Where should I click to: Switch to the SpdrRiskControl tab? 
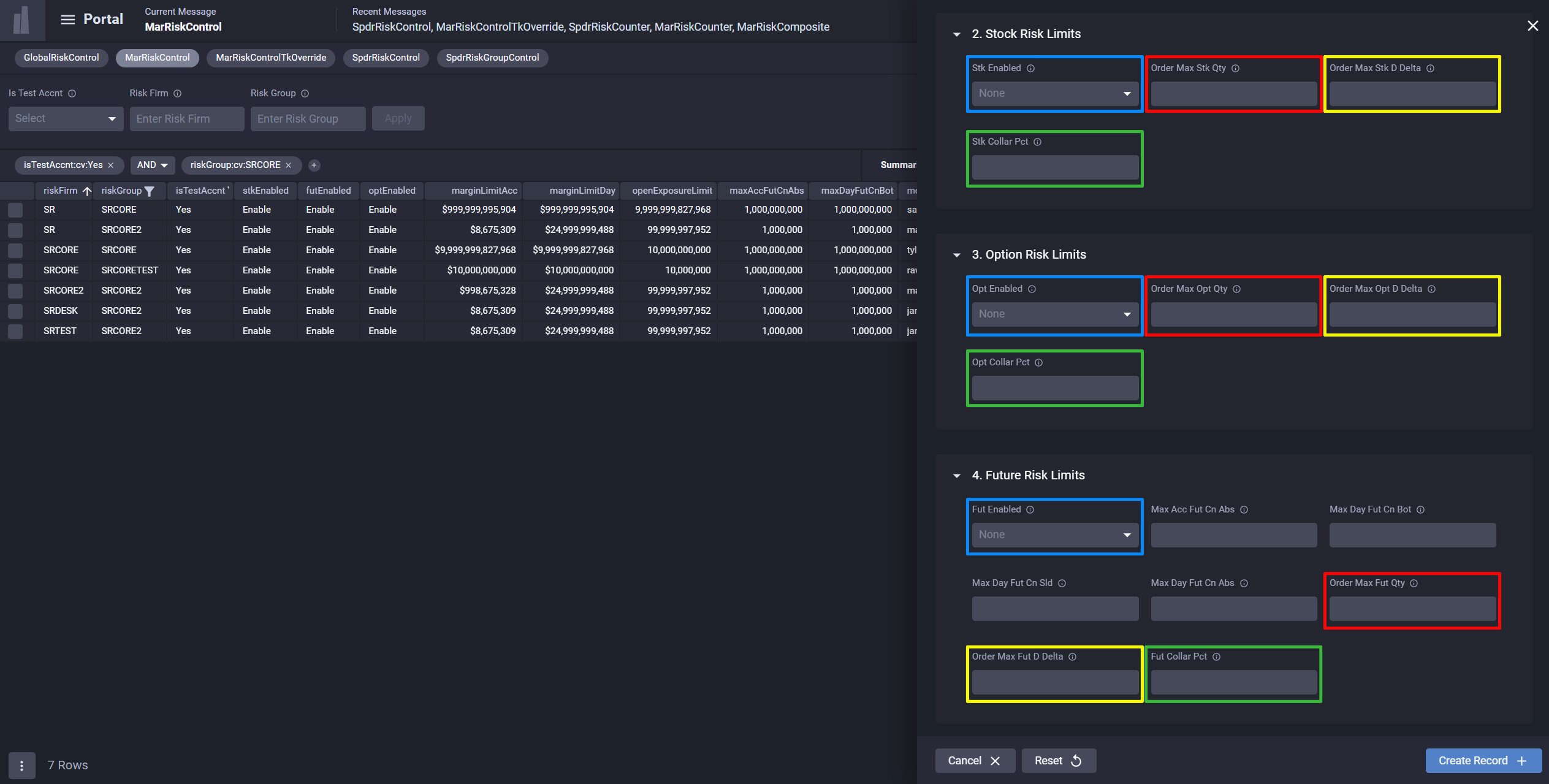pos(386,58)
